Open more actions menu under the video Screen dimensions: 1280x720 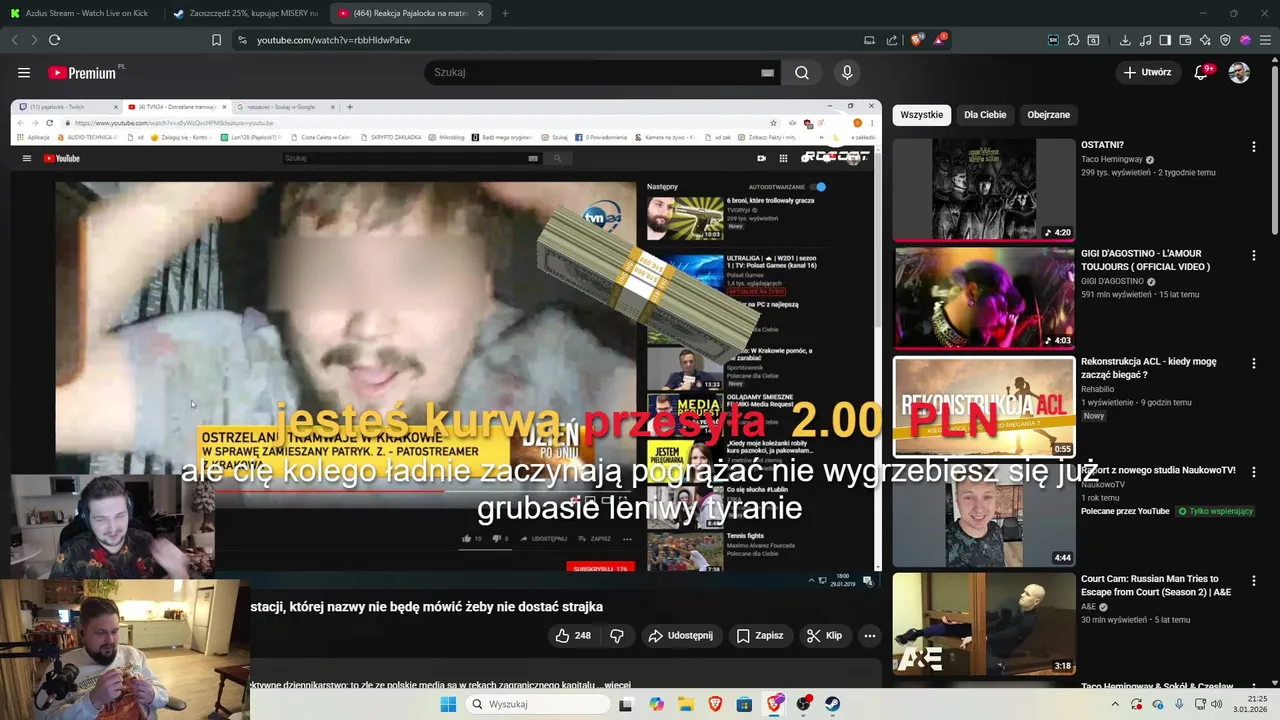869,635
